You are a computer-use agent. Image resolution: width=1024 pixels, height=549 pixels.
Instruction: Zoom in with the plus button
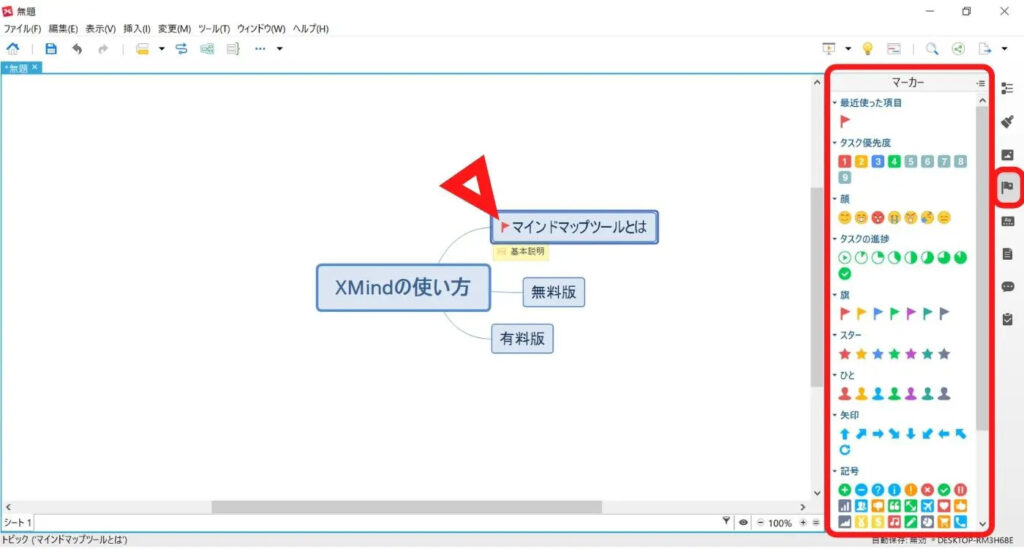coord(803,522)
